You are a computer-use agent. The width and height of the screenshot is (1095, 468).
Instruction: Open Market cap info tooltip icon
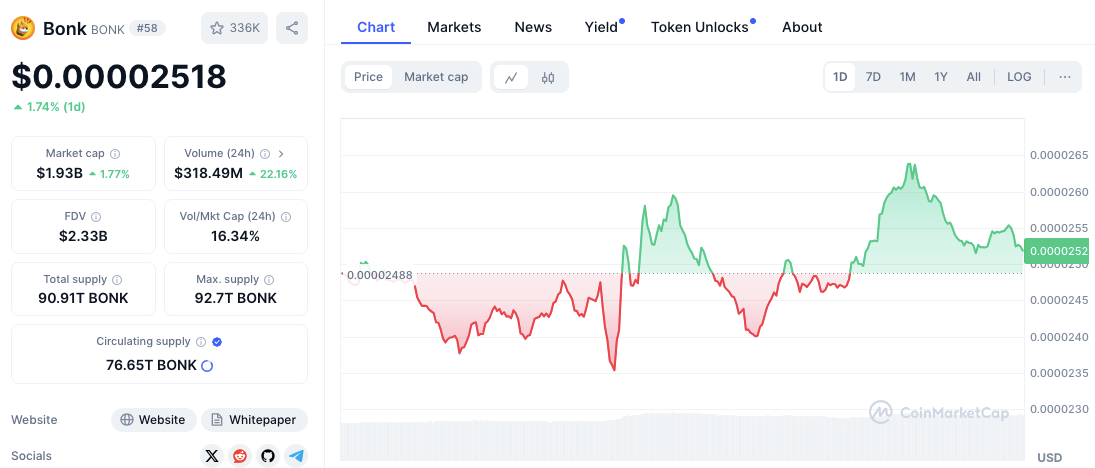(x=115, y=154)
